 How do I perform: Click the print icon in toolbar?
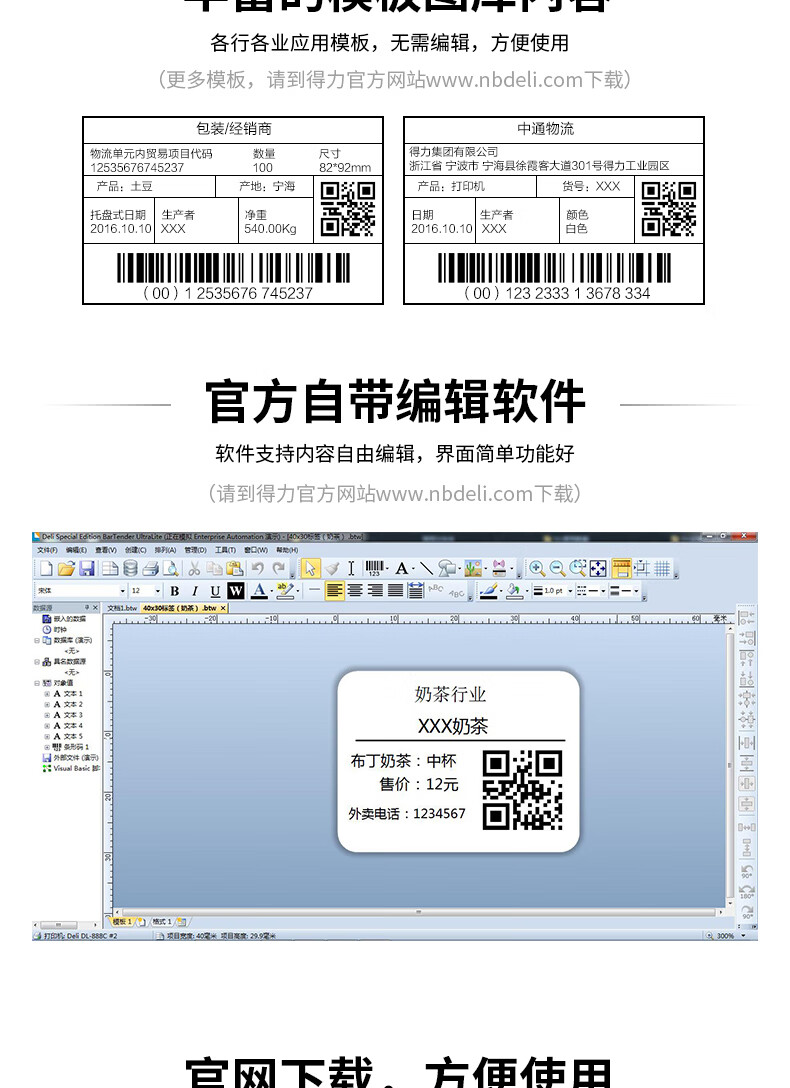tap(151, 569)
